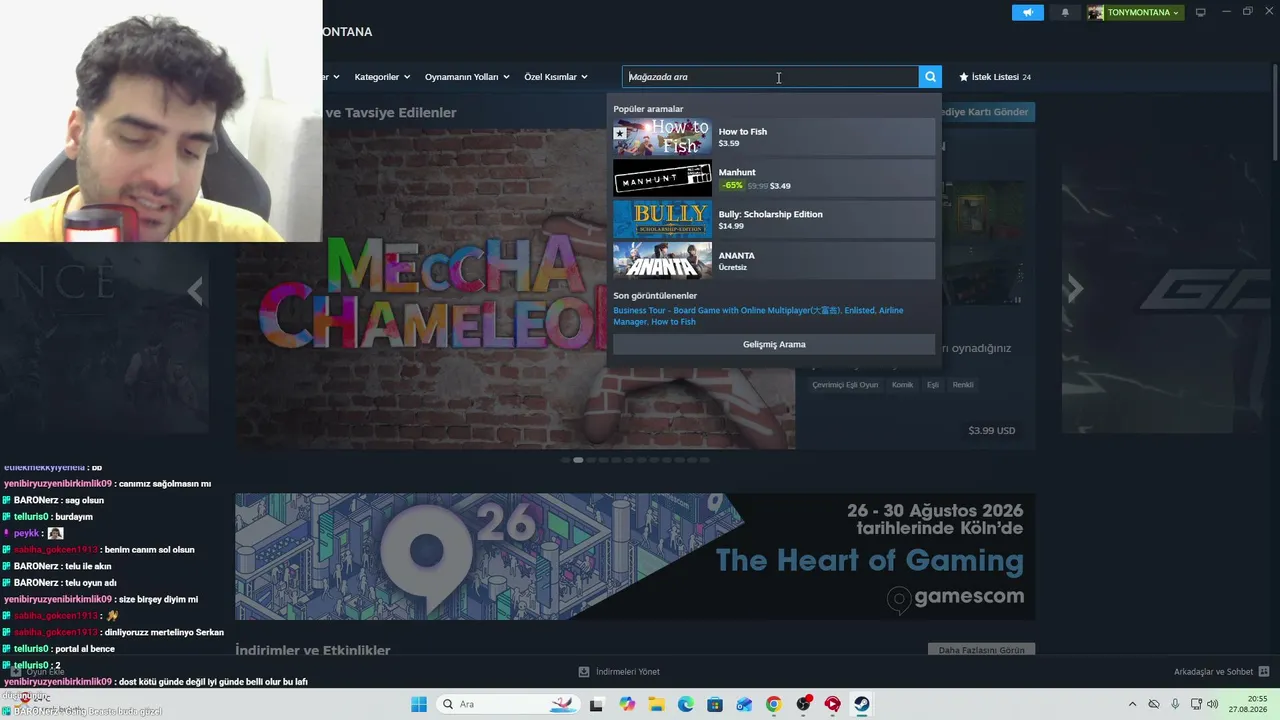The width and height of the screenshot is (1280, 720).
Task: Open File Explorer from the taskbar
Action: 656,704
